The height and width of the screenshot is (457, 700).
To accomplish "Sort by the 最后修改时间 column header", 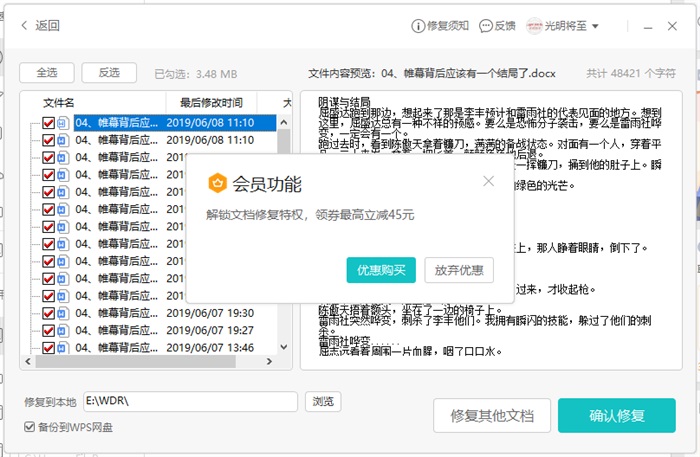I will (x=211, y=103).
